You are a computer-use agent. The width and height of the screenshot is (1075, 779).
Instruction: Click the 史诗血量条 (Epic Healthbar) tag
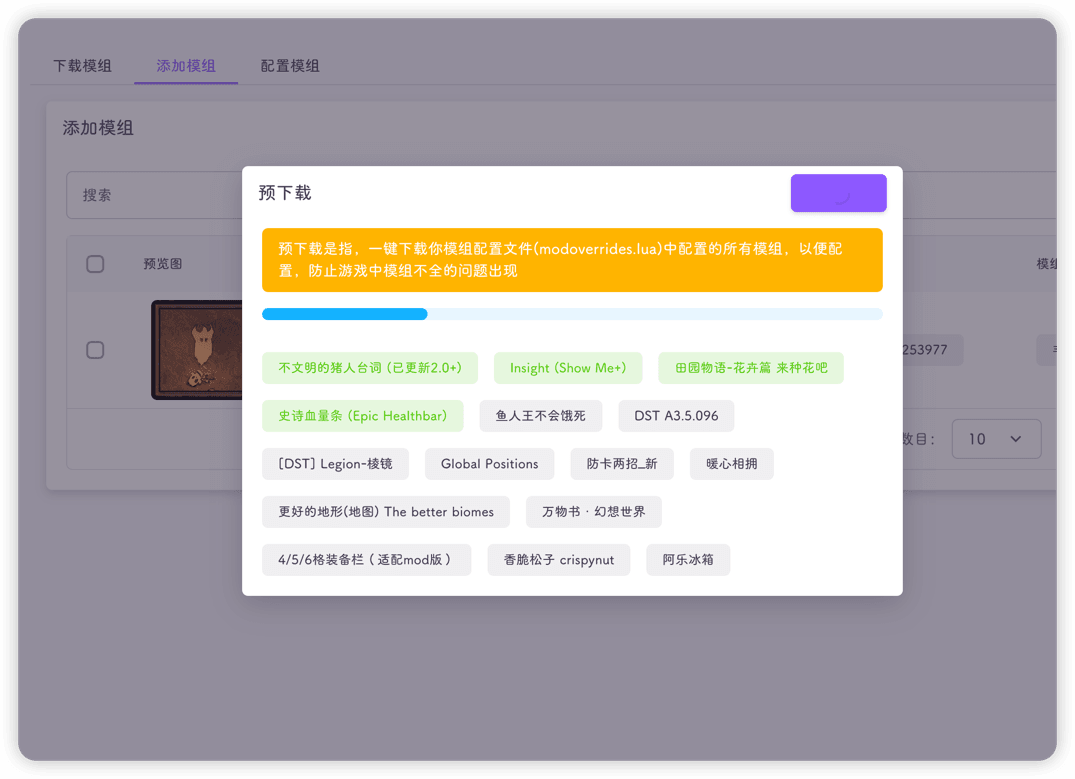(363, 416)
